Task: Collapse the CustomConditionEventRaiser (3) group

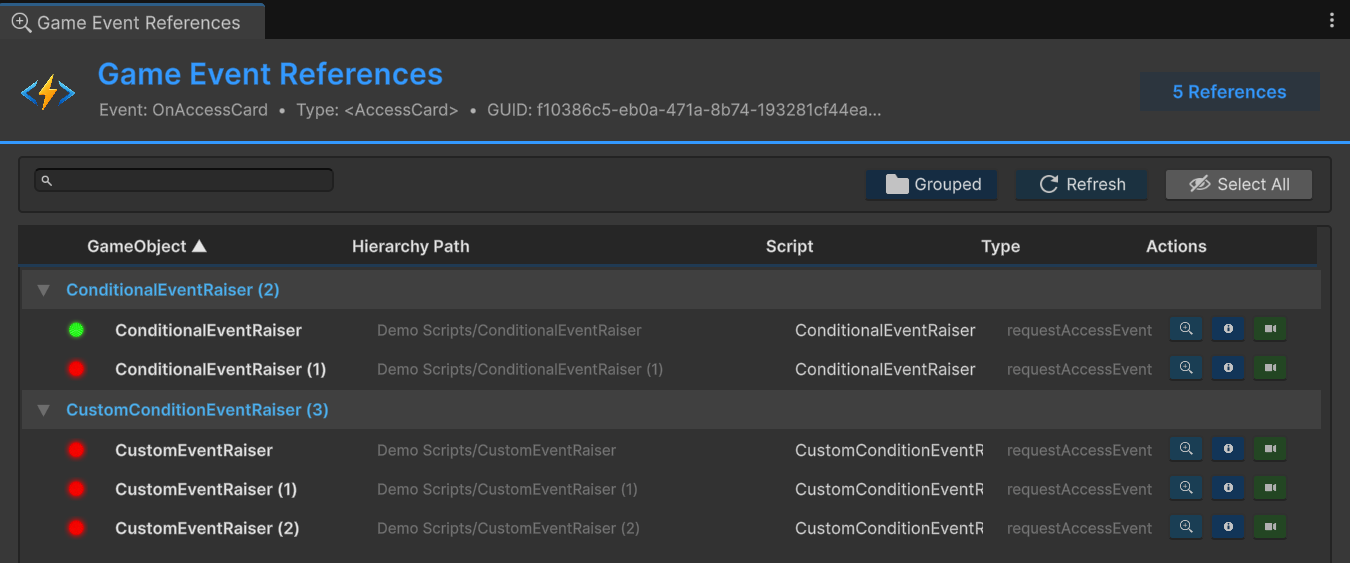Action: coord(43,410)
